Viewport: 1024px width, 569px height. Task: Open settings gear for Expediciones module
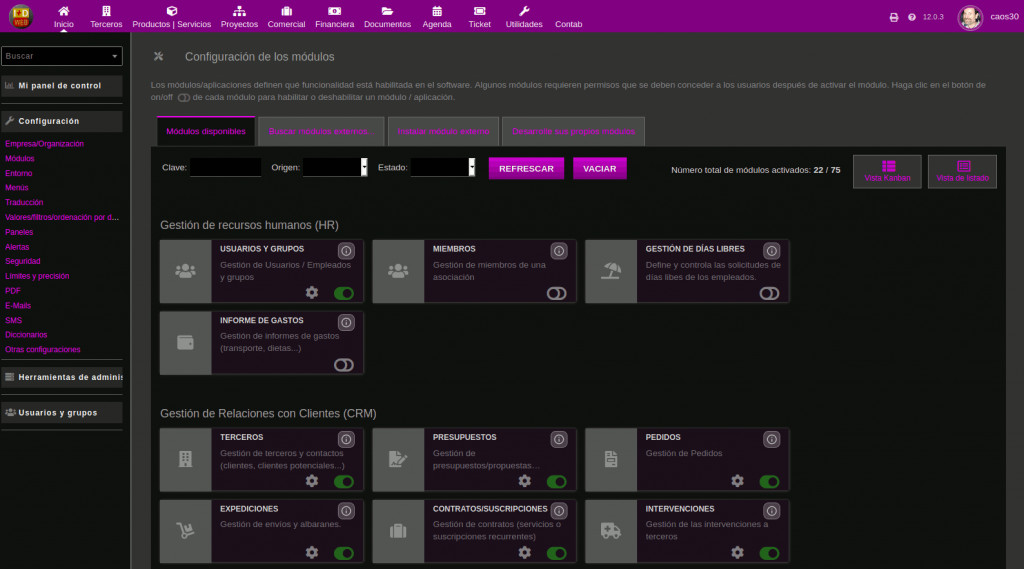pos(312,552)
